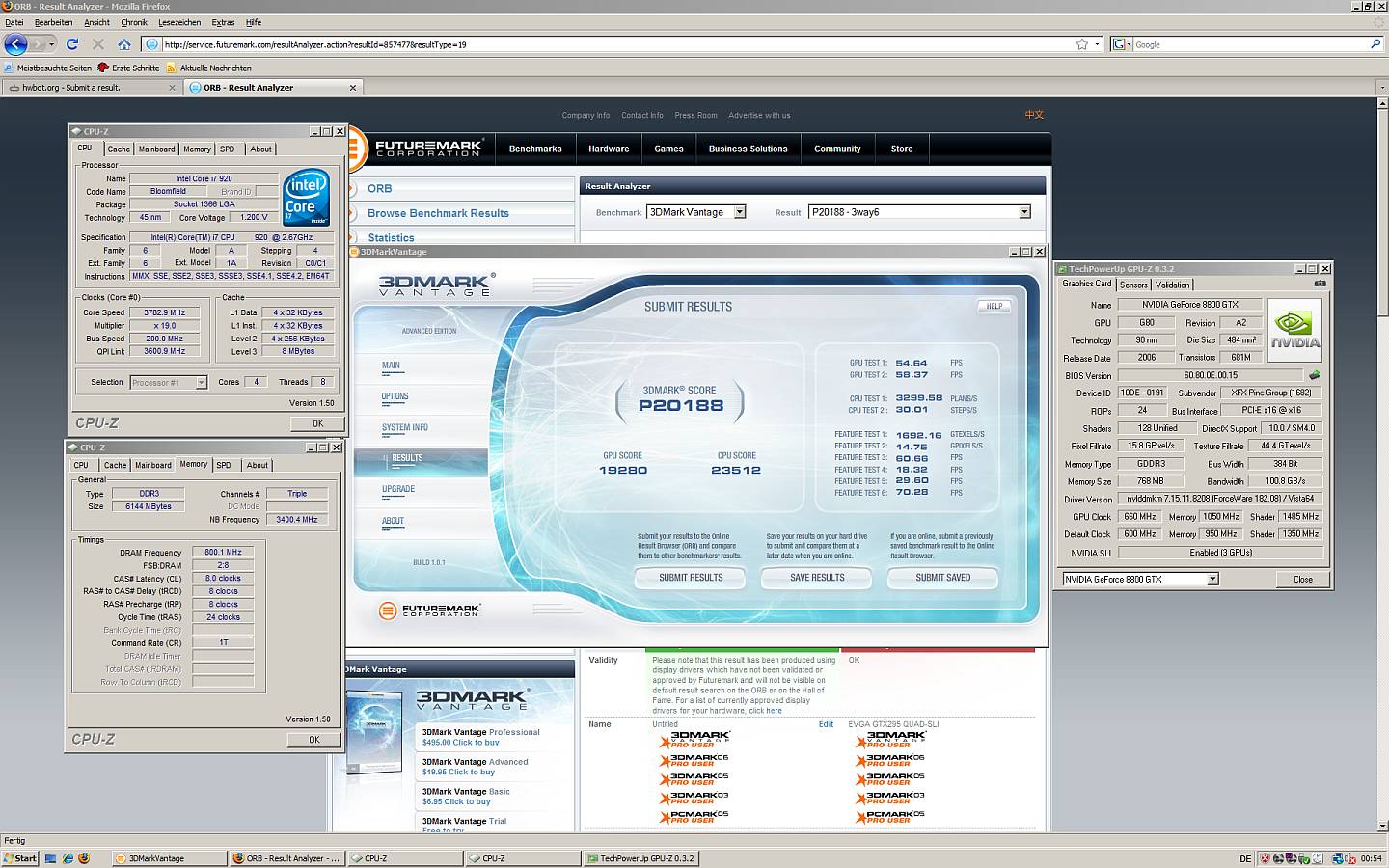
Task: Open the HELP button in 3DMark Vantage
Action: pyautogui.click(x=994, y=306)
